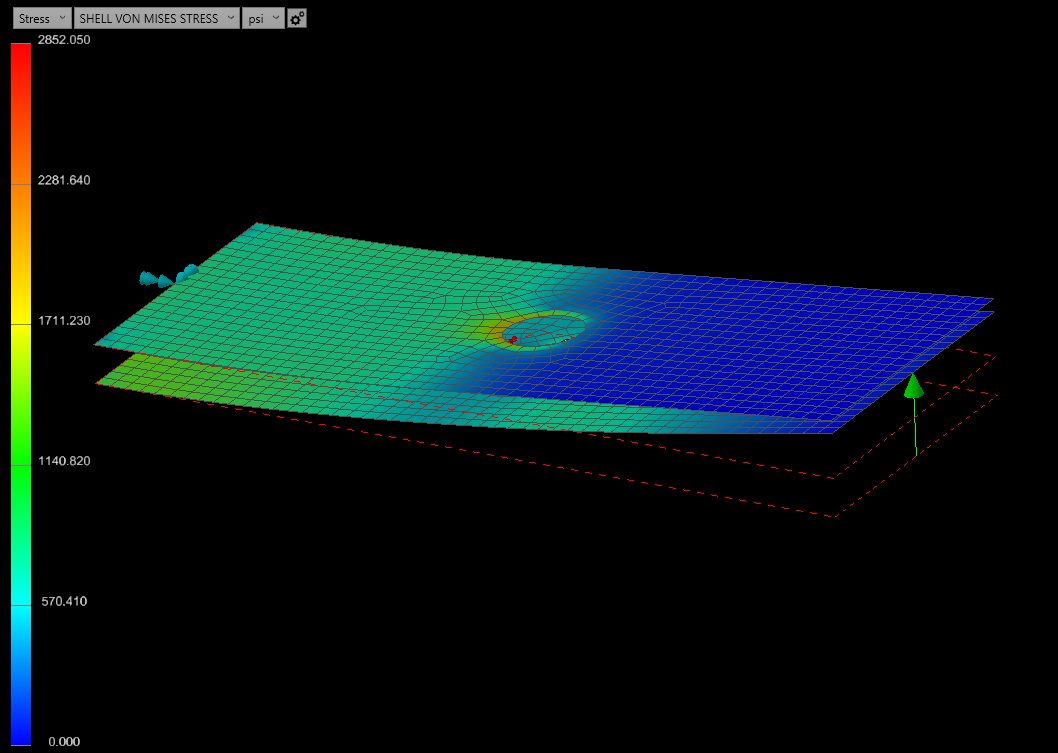Open the psi units dropdown
The image size is (1058, 753).
tap(263, 18)
